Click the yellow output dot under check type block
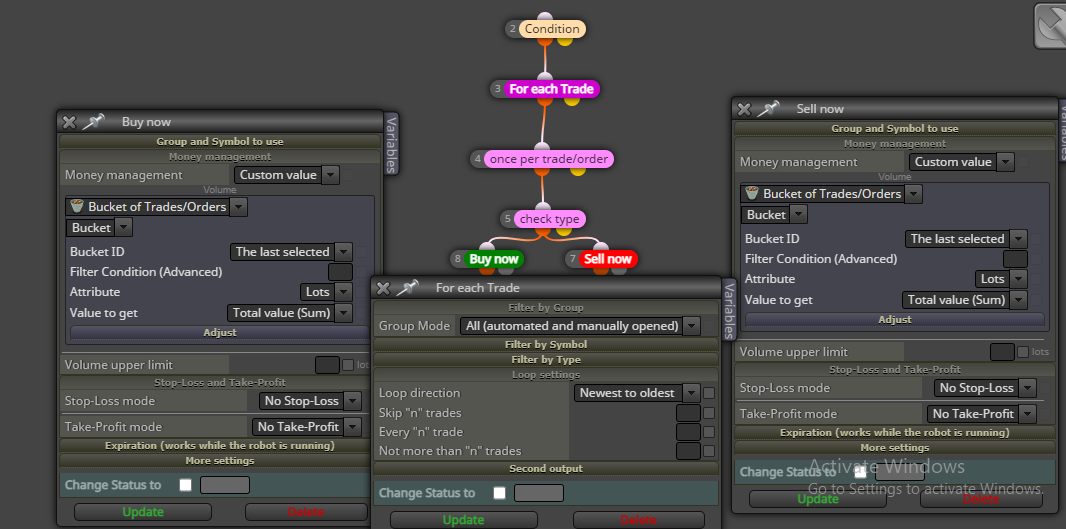1066x529 pixels. pyautogui.click(x=564, y=231)
